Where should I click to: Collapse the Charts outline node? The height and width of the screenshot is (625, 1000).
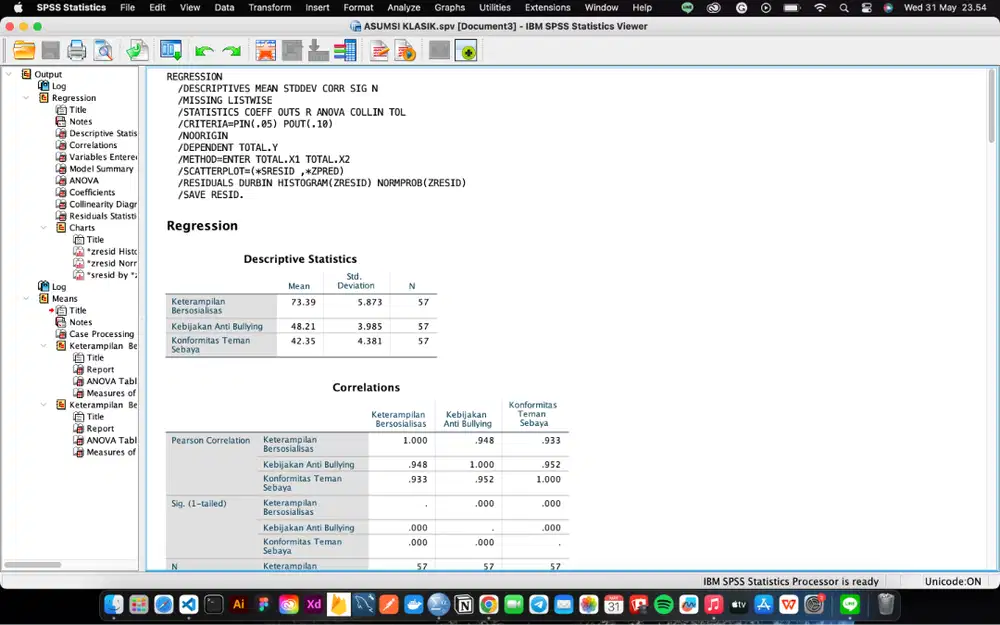43,228
